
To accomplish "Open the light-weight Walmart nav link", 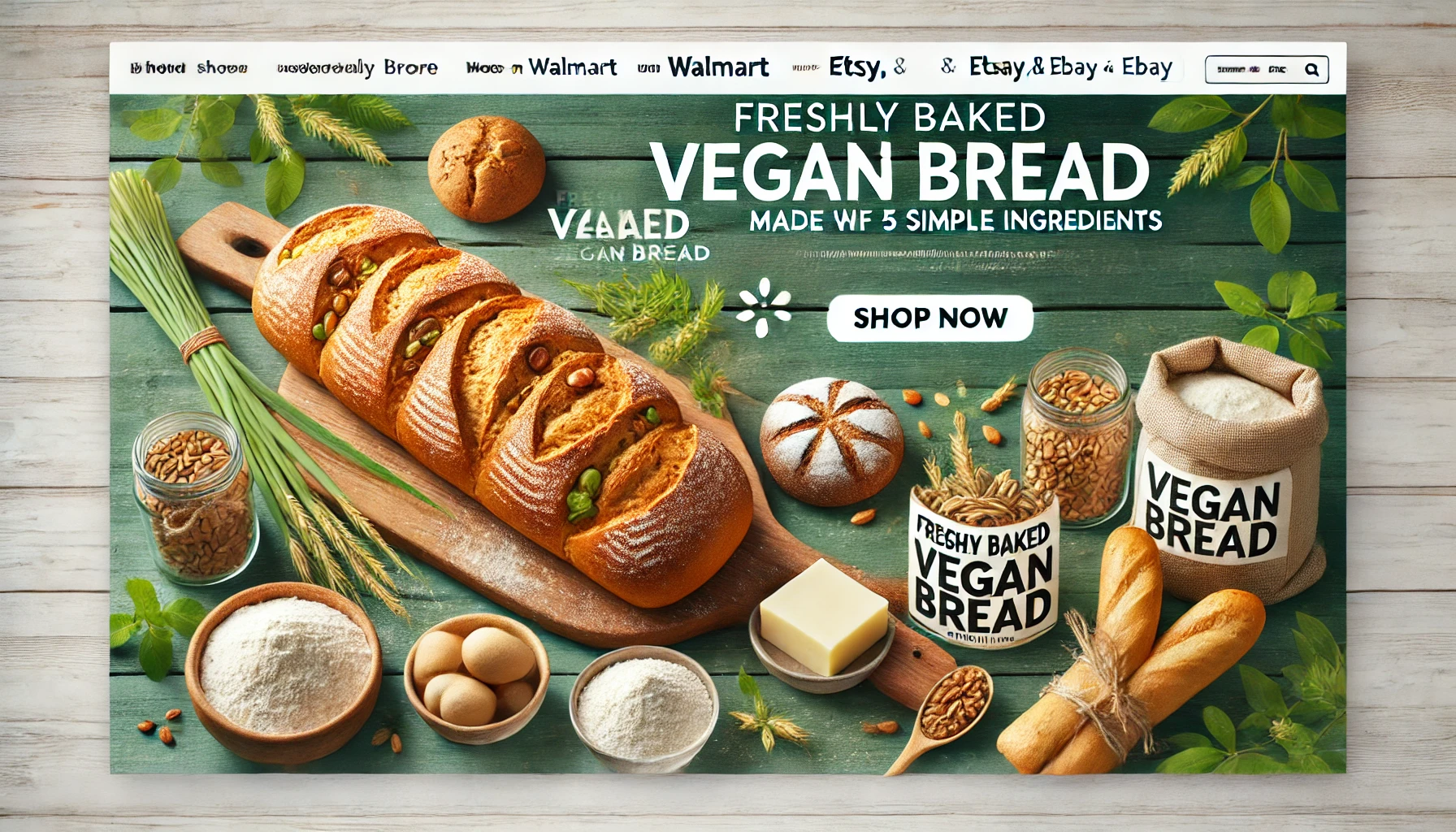I will tap(572, 67).
